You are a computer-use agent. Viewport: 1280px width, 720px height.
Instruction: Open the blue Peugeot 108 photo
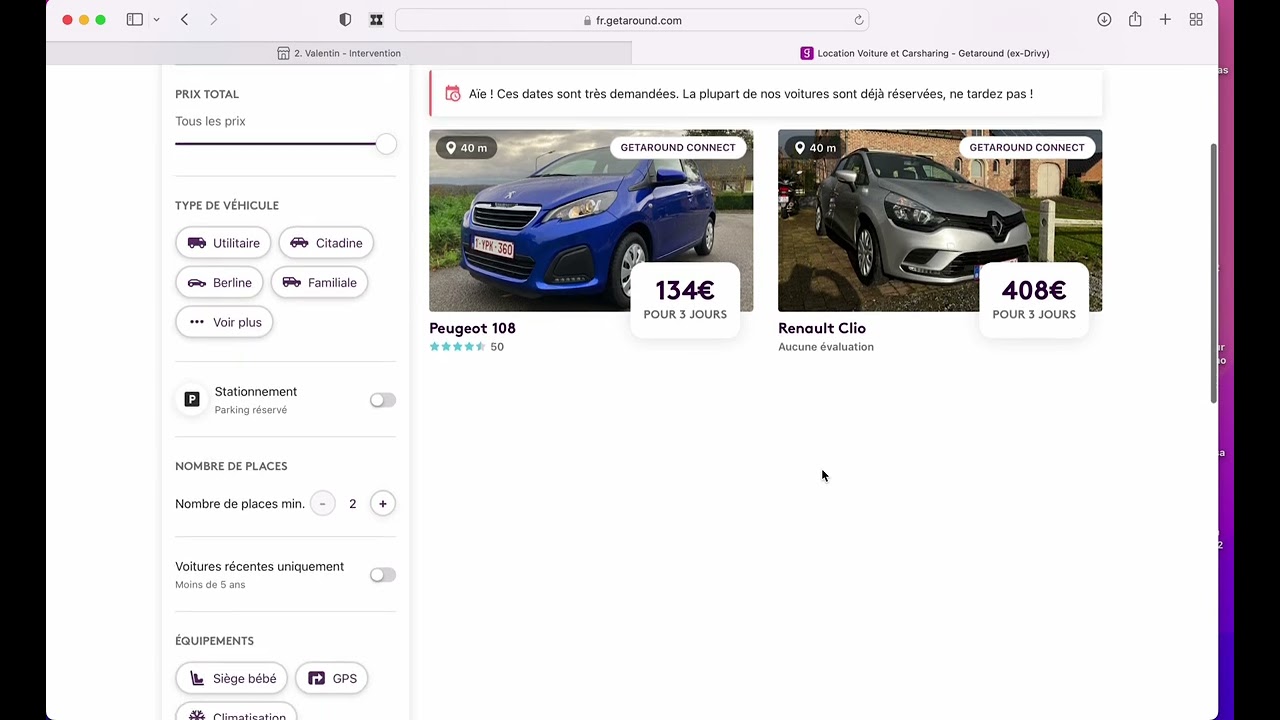point(591,221)
